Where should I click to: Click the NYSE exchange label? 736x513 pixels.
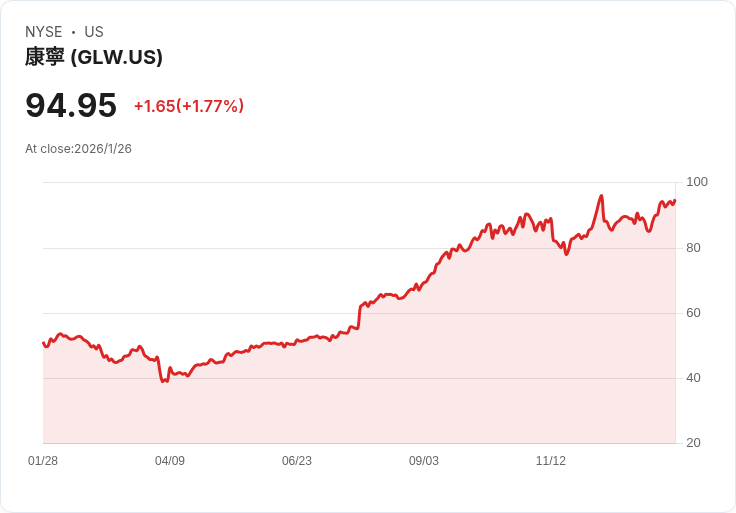pos(43,32)
